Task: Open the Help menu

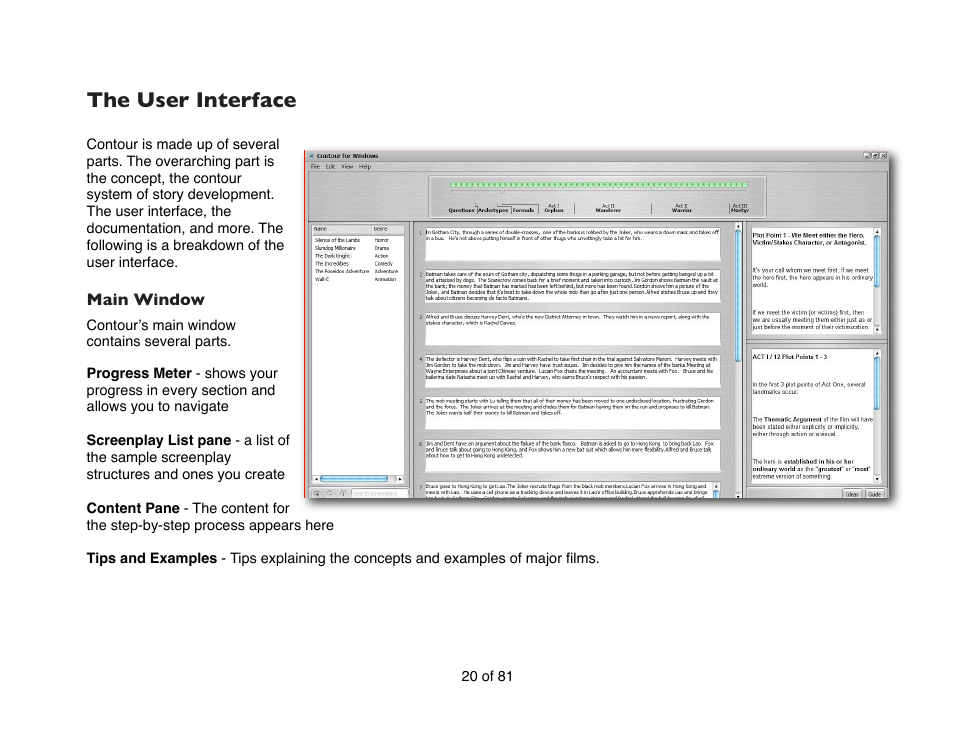Action: tap(364, 167)
